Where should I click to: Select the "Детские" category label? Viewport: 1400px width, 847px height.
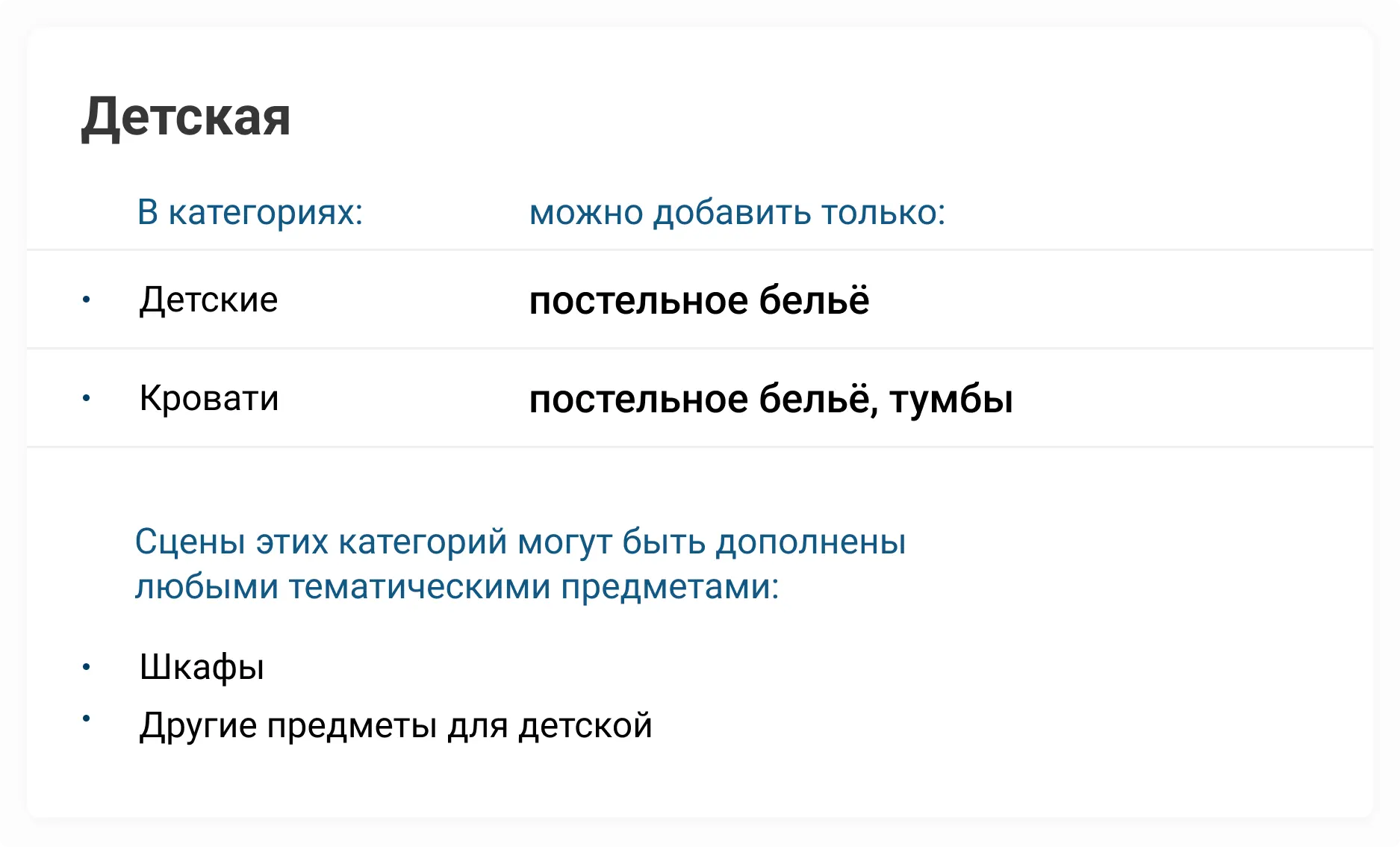(x=208, y=300)
